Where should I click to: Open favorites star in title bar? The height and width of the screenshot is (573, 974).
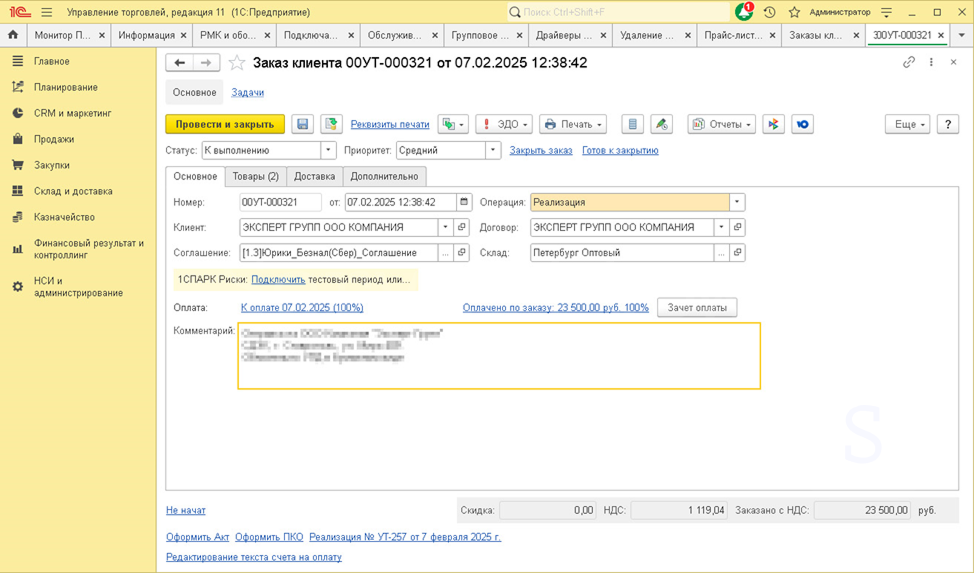coord(794,12)
